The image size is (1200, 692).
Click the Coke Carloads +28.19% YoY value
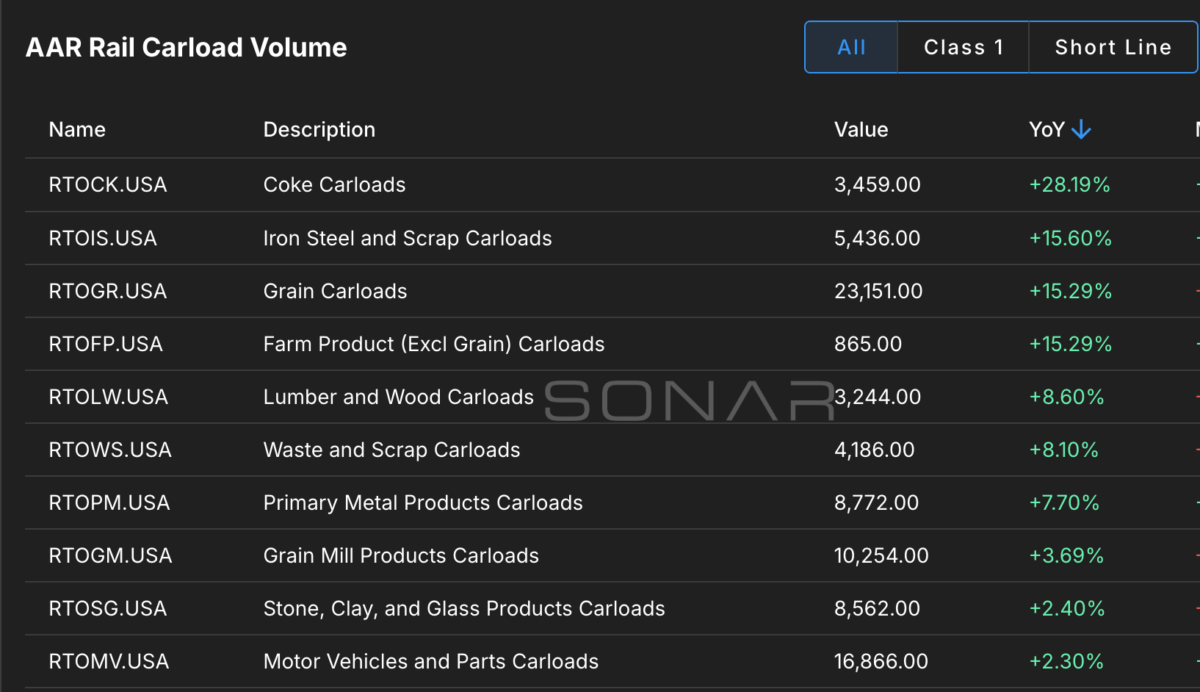tap(1070, 185)
